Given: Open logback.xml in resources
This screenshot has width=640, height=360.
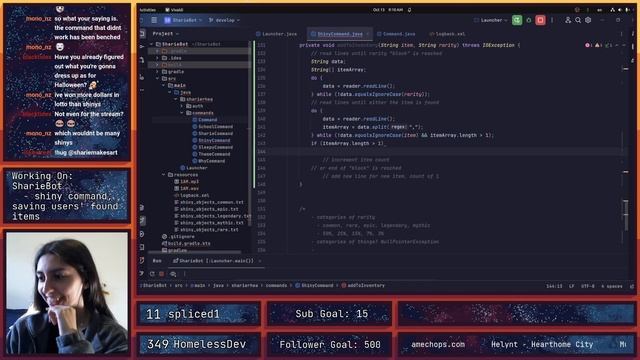Looking at the screenshot, I should point(191,196).
